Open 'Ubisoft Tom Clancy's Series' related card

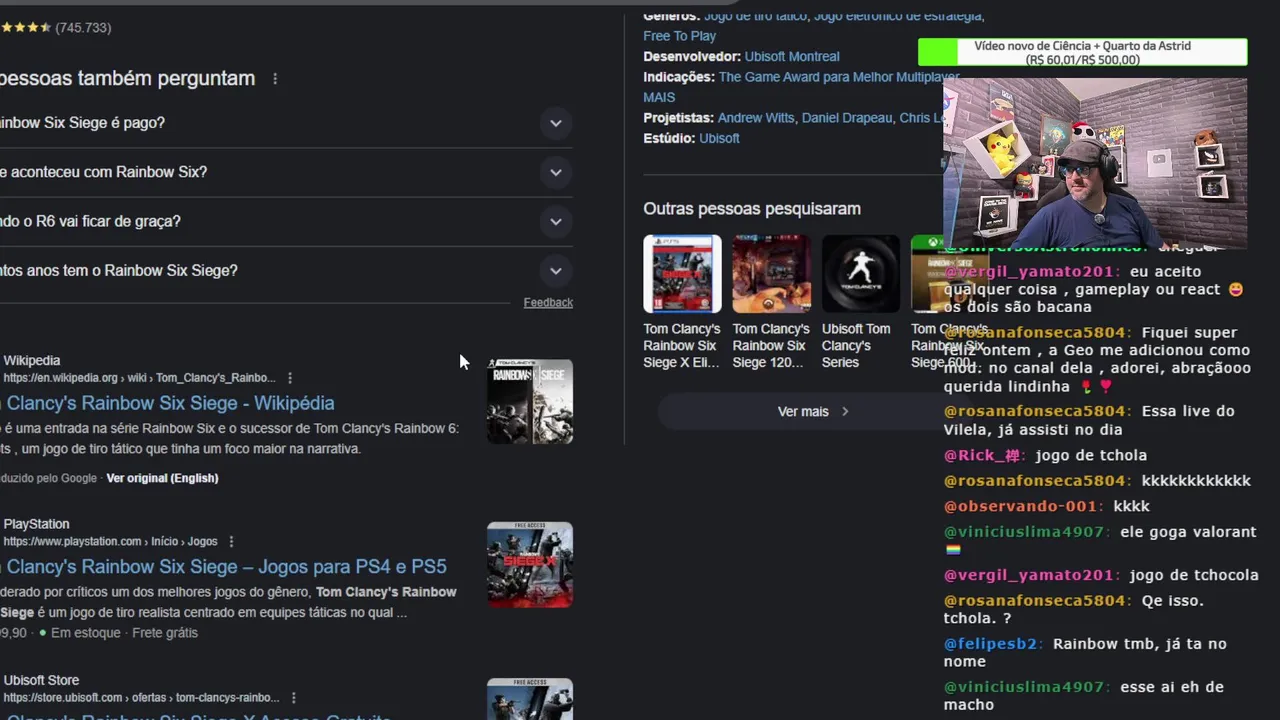tap(860, 303)
